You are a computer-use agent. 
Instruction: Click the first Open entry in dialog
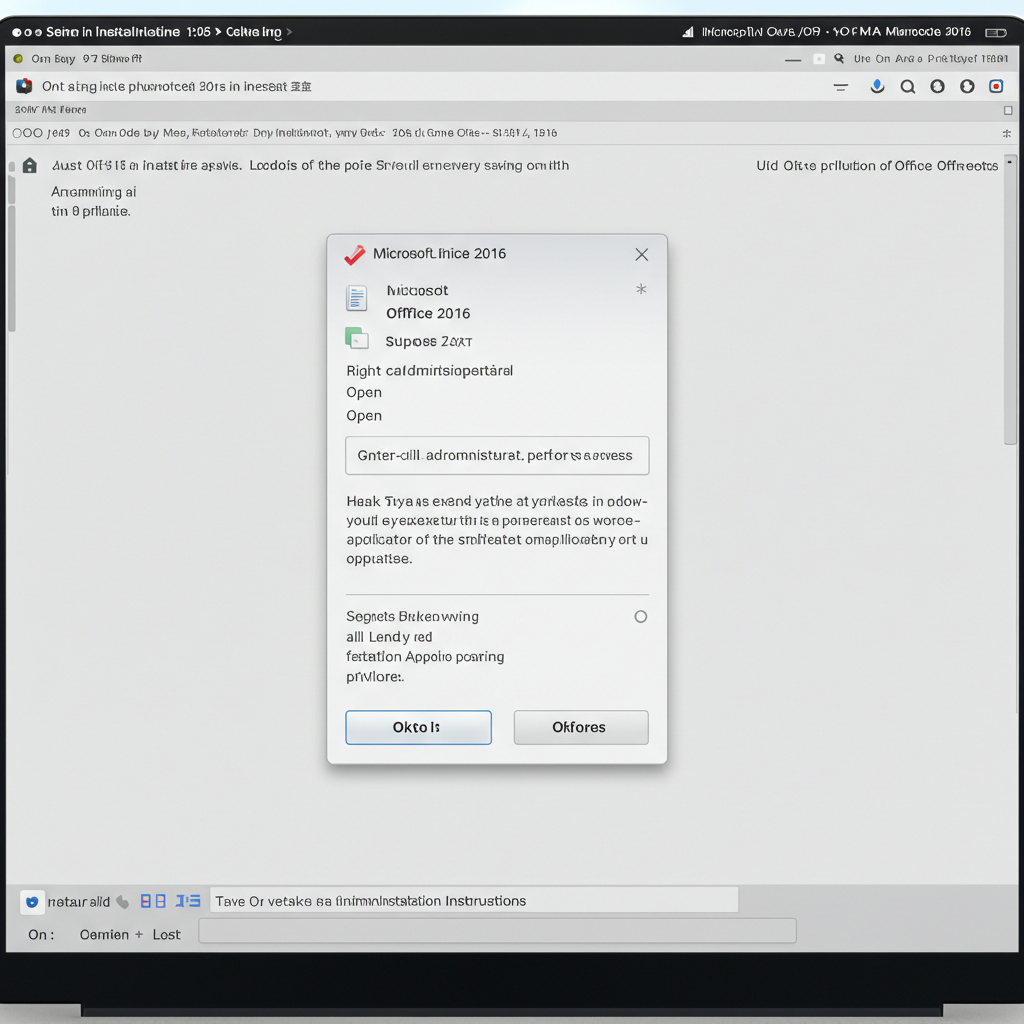pyautogui.click(x=364, y=392)
